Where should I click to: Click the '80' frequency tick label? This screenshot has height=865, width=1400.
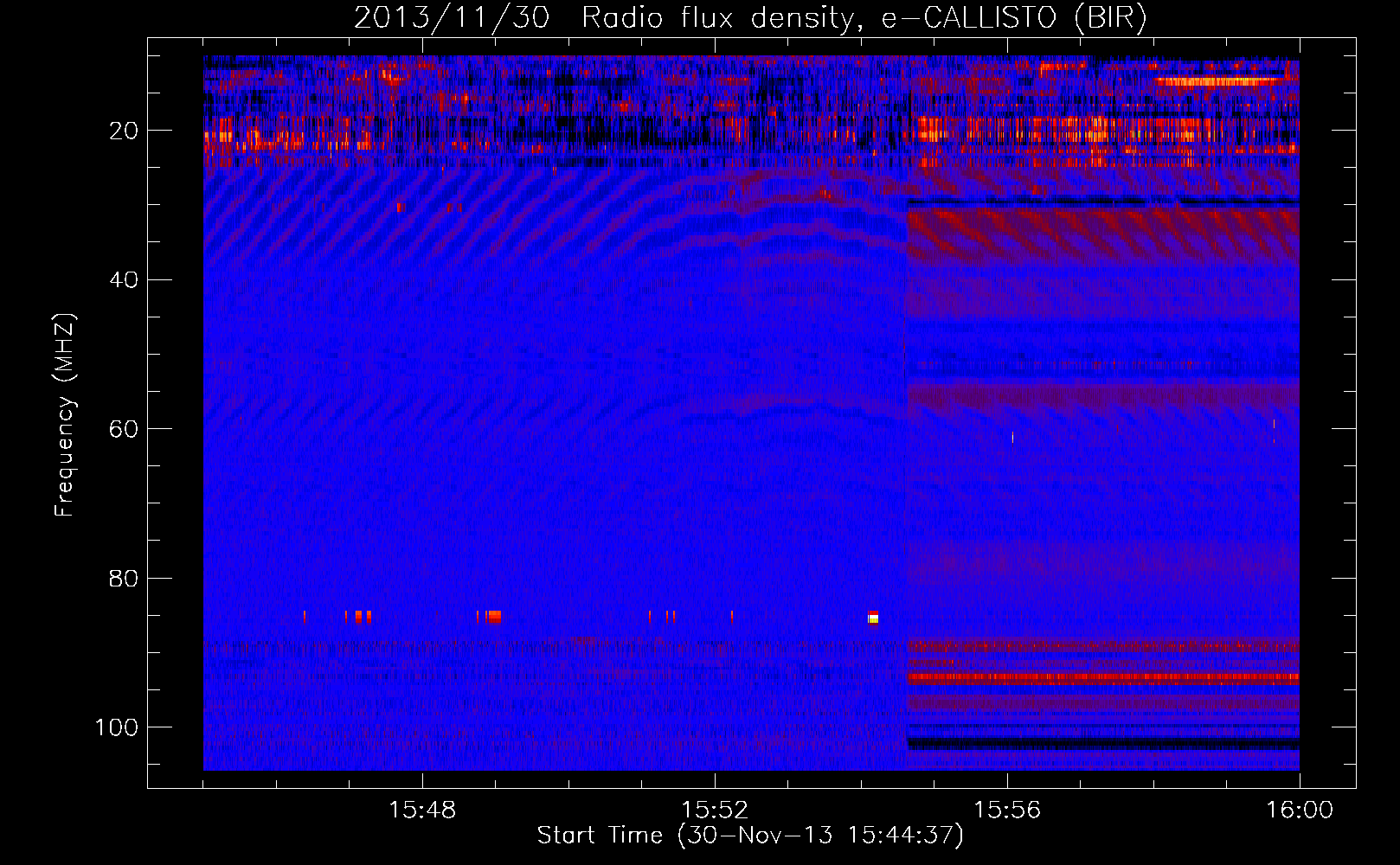coord(125,578)
